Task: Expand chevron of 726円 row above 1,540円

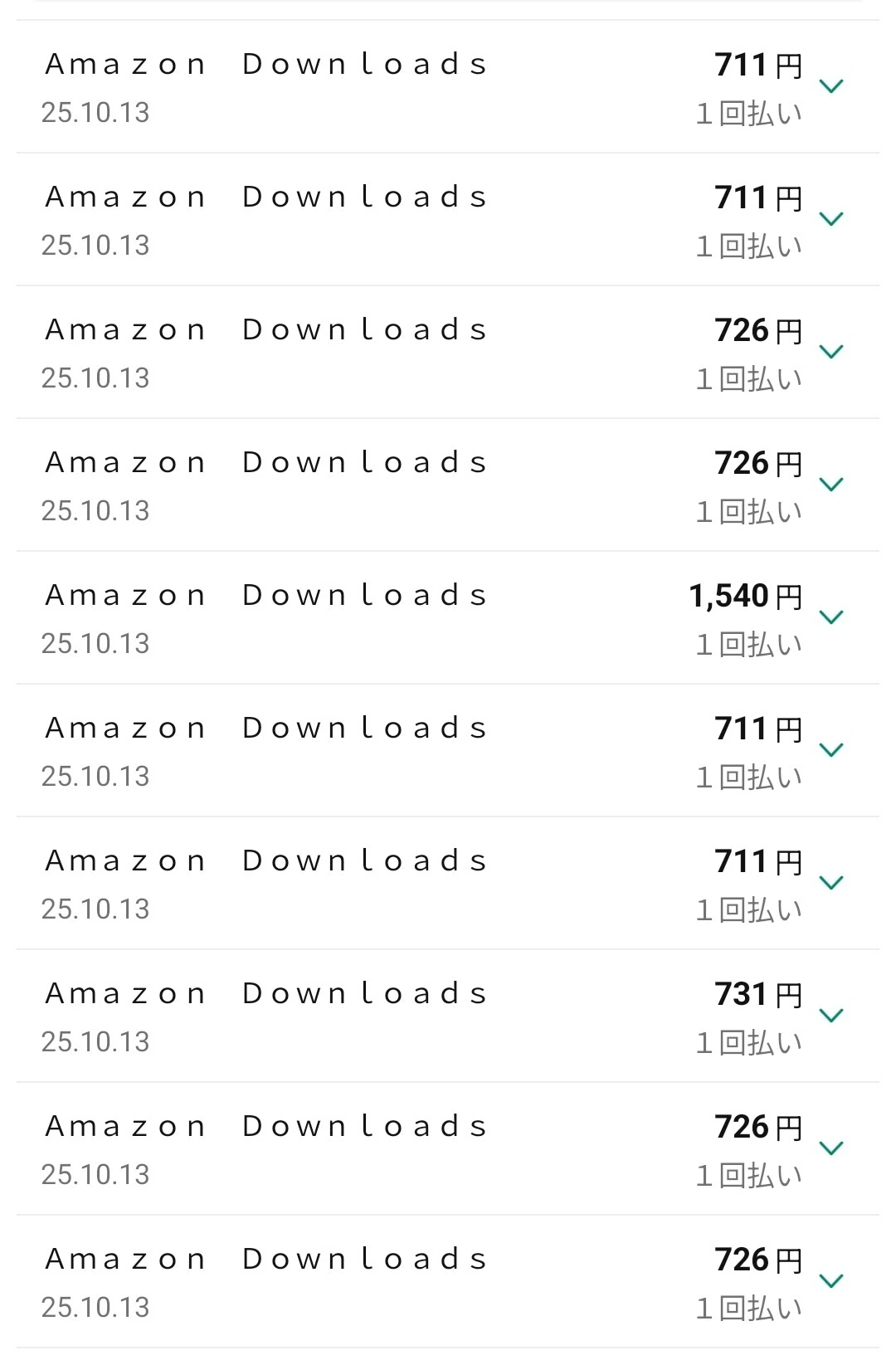Action: [830, 485]
